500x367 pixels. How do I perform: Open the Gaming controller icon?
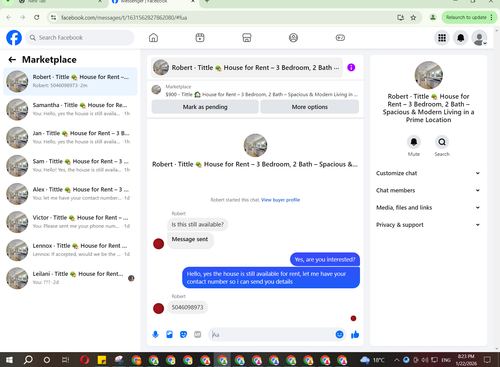(340, 38)
